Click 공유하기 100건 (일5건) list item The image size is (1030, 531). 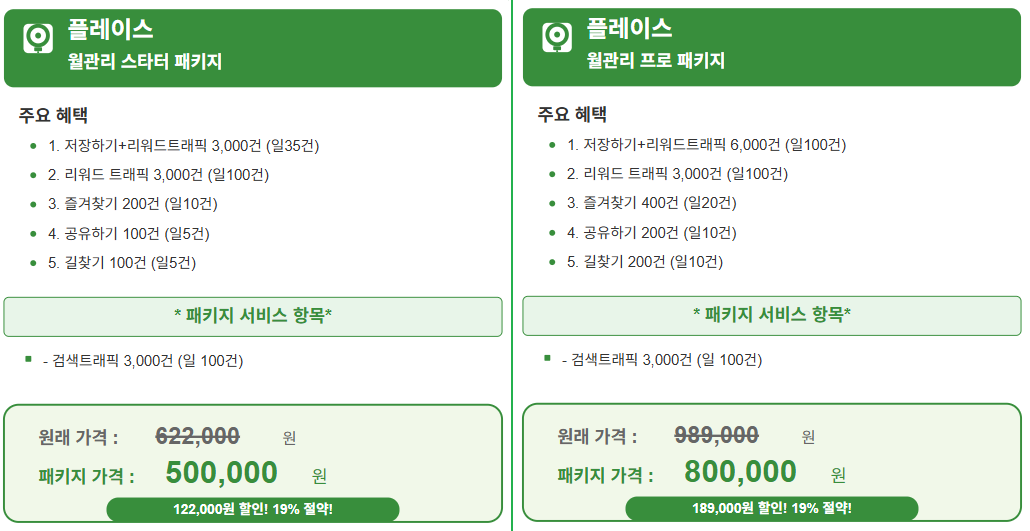tap(128, 233)
